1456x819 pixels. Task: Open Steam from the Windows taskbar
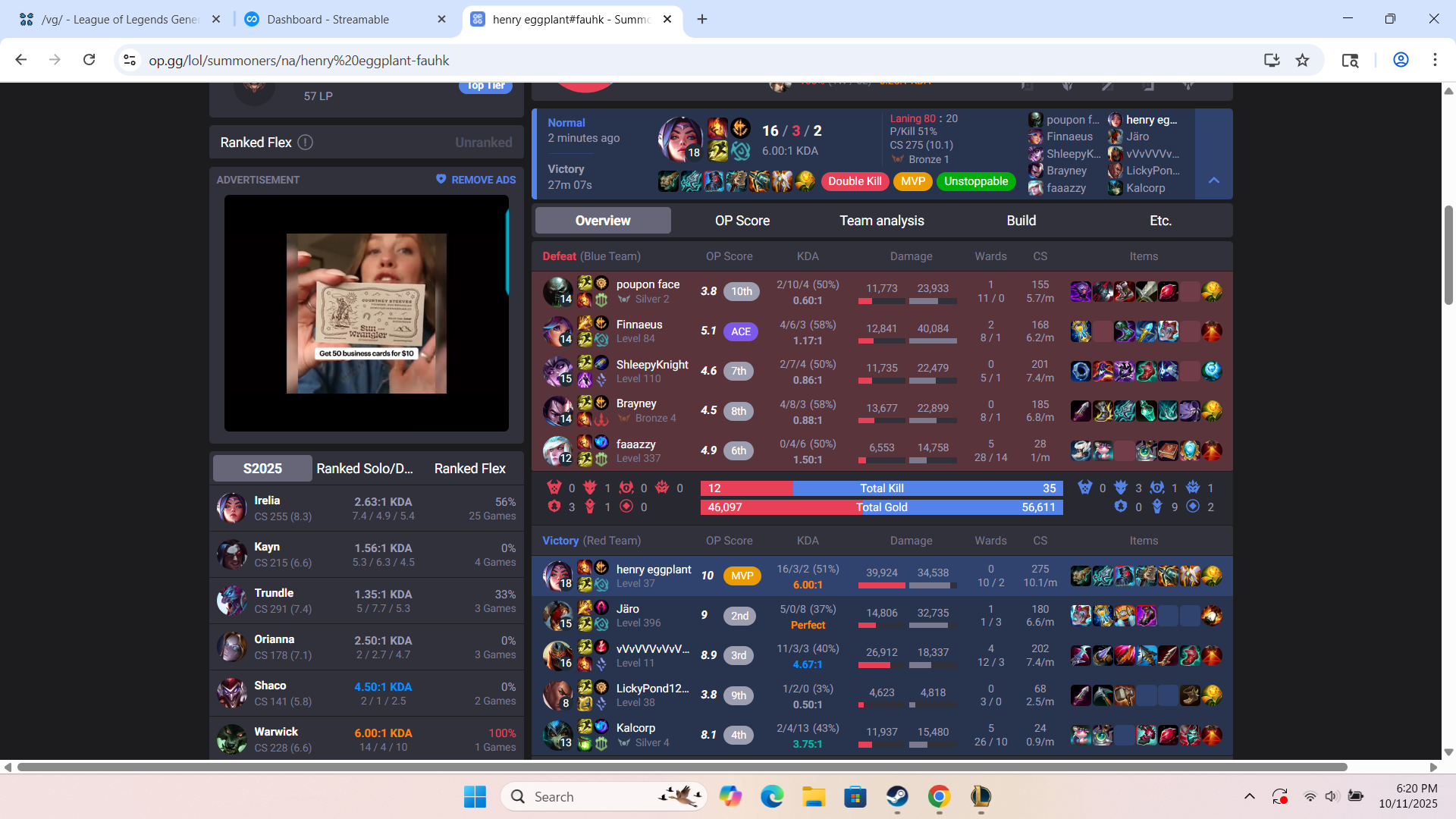897,796
